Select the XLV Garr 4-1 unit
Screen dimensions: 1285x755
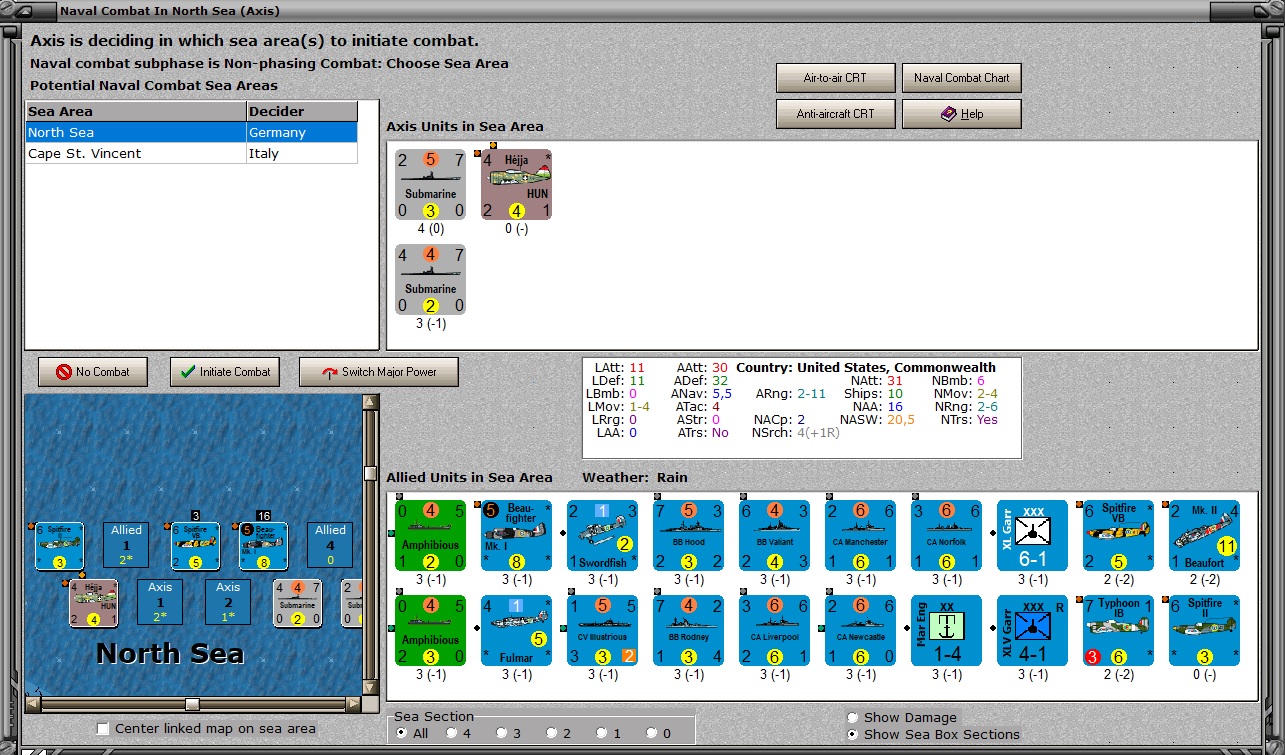point(1032,630)
